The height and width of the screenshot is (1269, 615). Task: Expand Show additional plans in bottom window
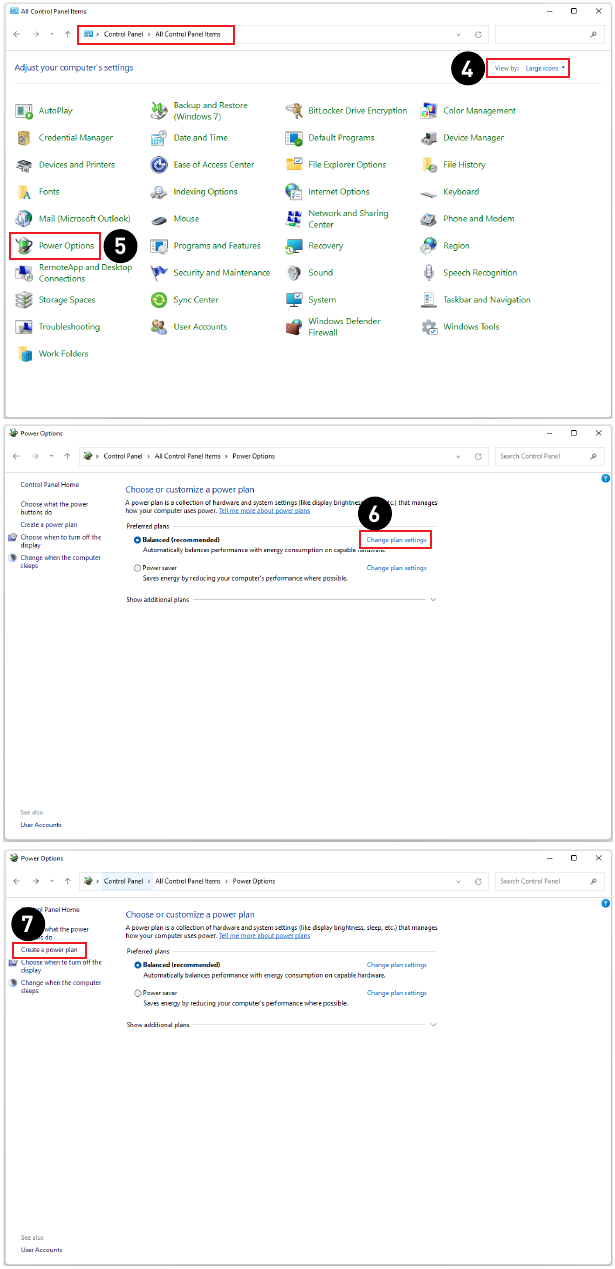click(433, 1025)
